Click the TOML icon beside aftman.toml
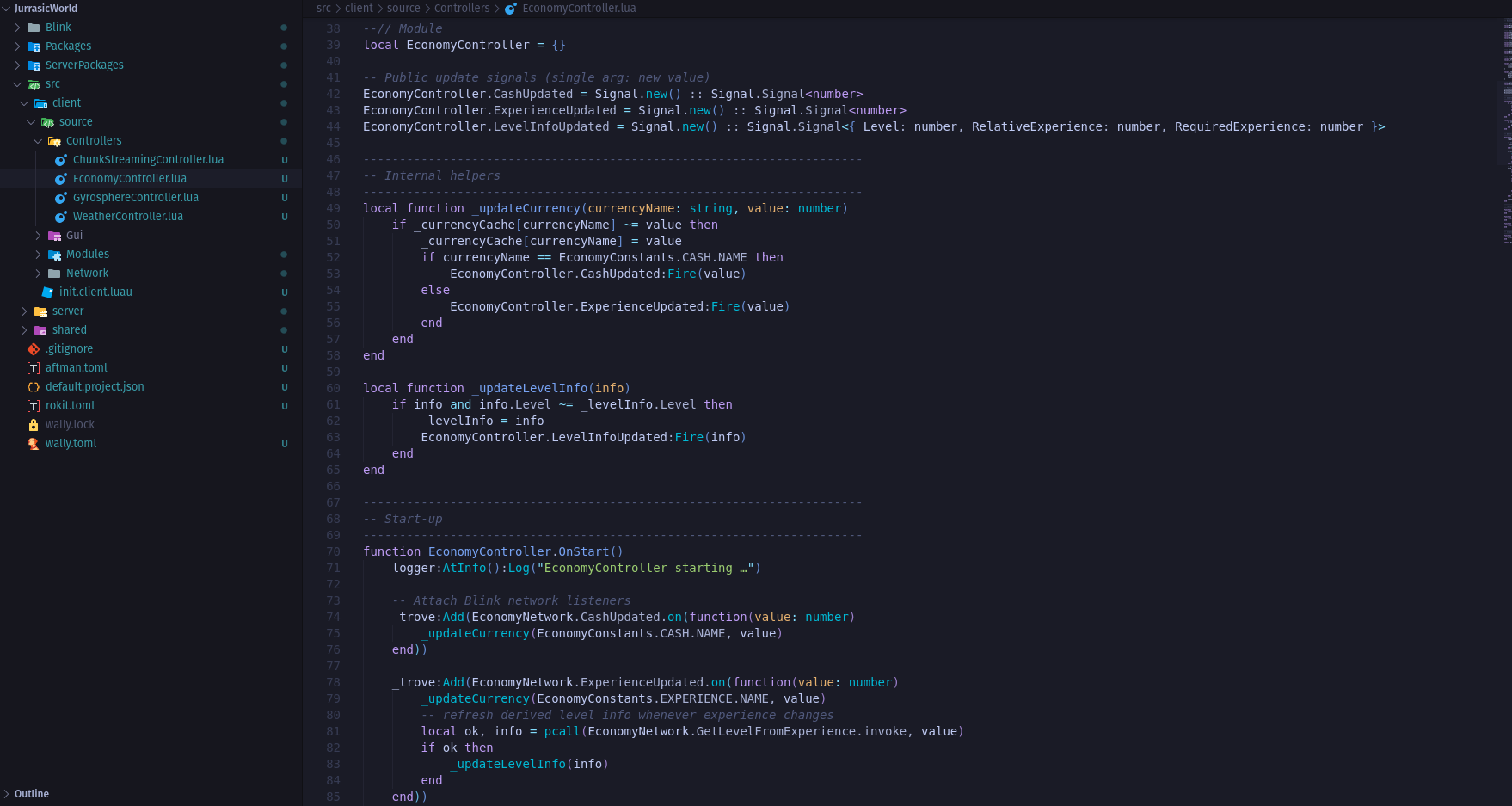The image size is (1512, 806). pos(34,368)
